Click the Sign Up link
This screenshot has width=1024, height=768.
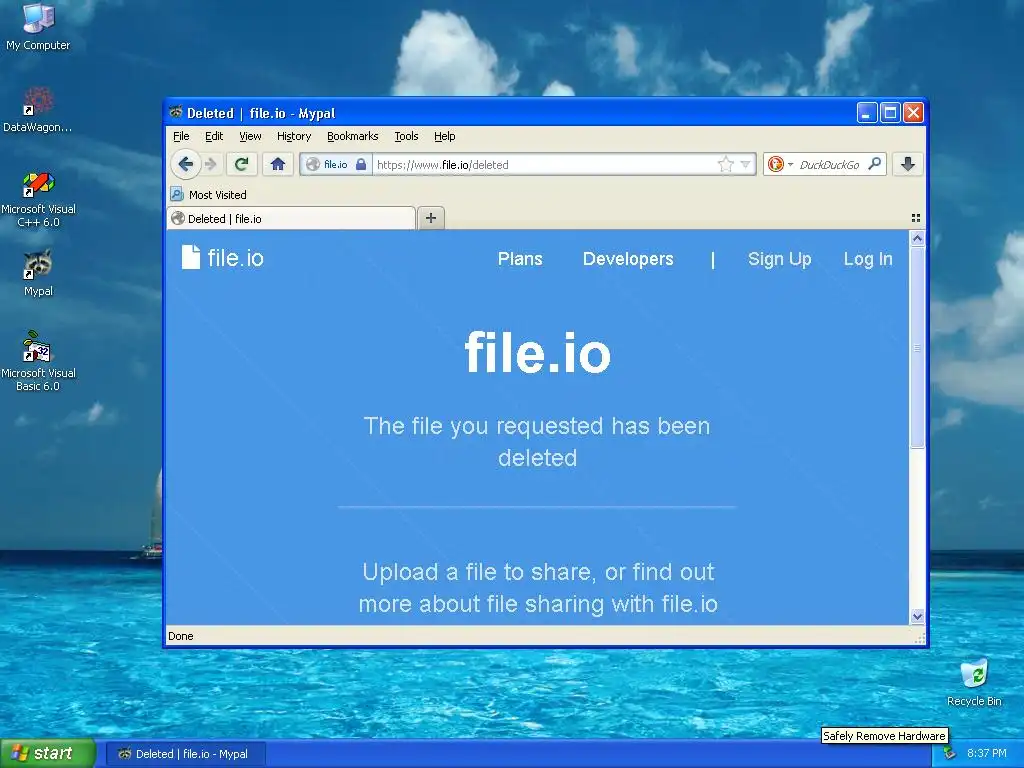tap(780, 259)
